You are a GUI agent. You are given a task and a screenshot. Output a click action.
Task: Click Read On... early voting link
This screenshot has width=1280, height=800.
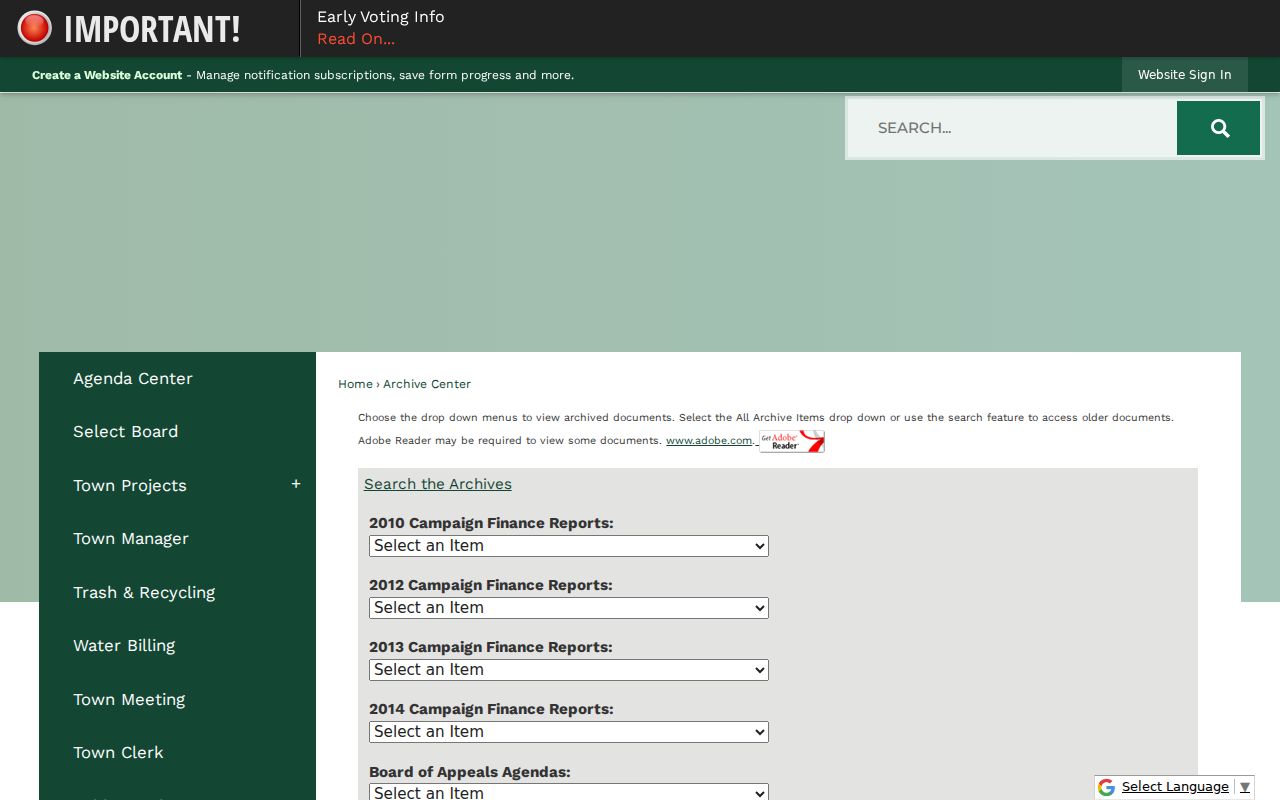coord(356,39)
